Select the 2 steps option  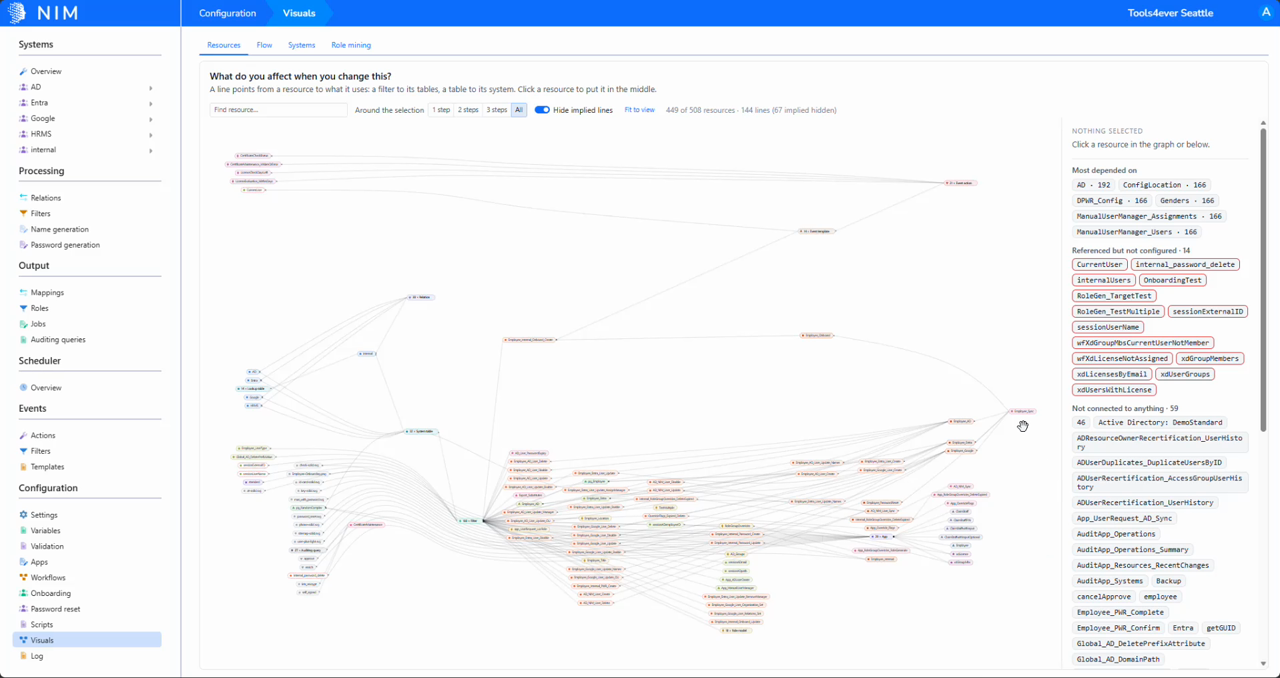click(x=468, y=110)
